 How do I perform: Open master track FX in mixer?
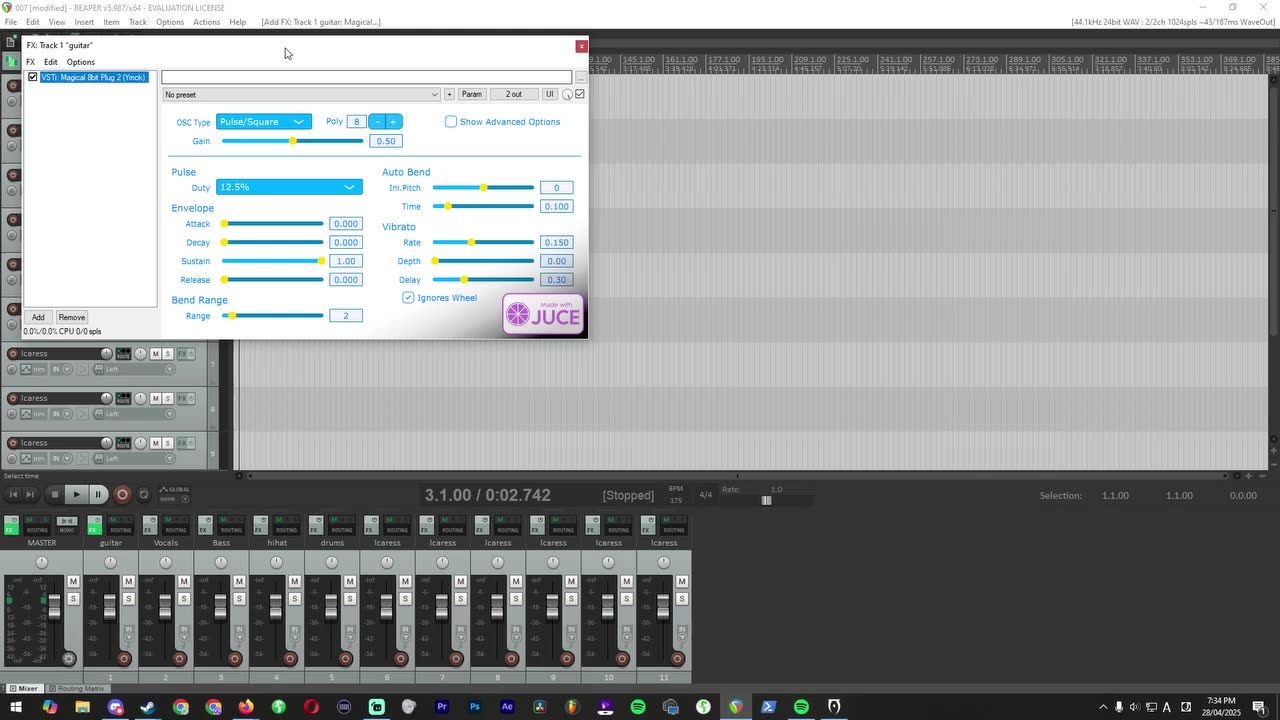(11, 525)
